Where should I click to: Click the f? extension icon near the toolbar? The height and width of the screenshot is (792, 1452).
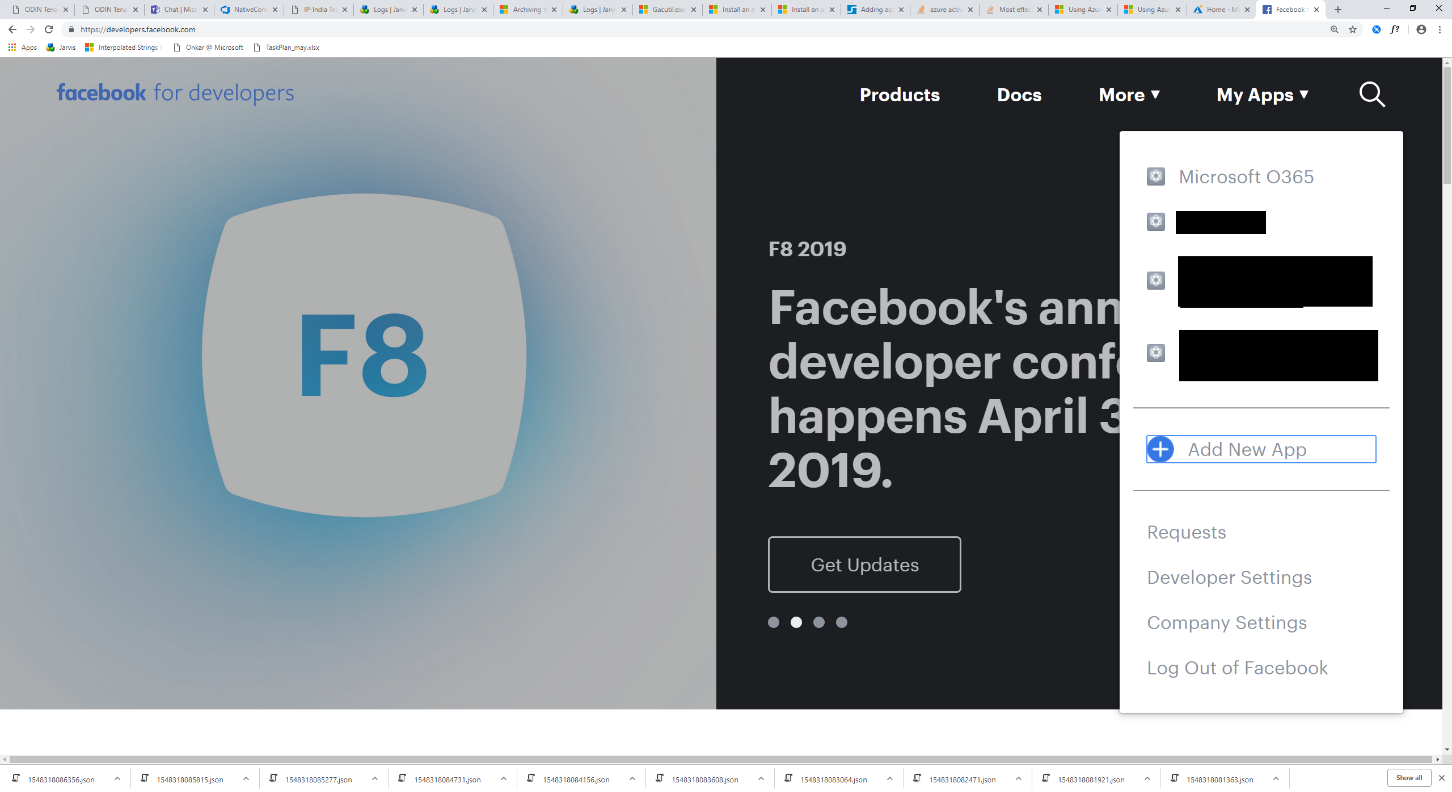click(1396, 30)
